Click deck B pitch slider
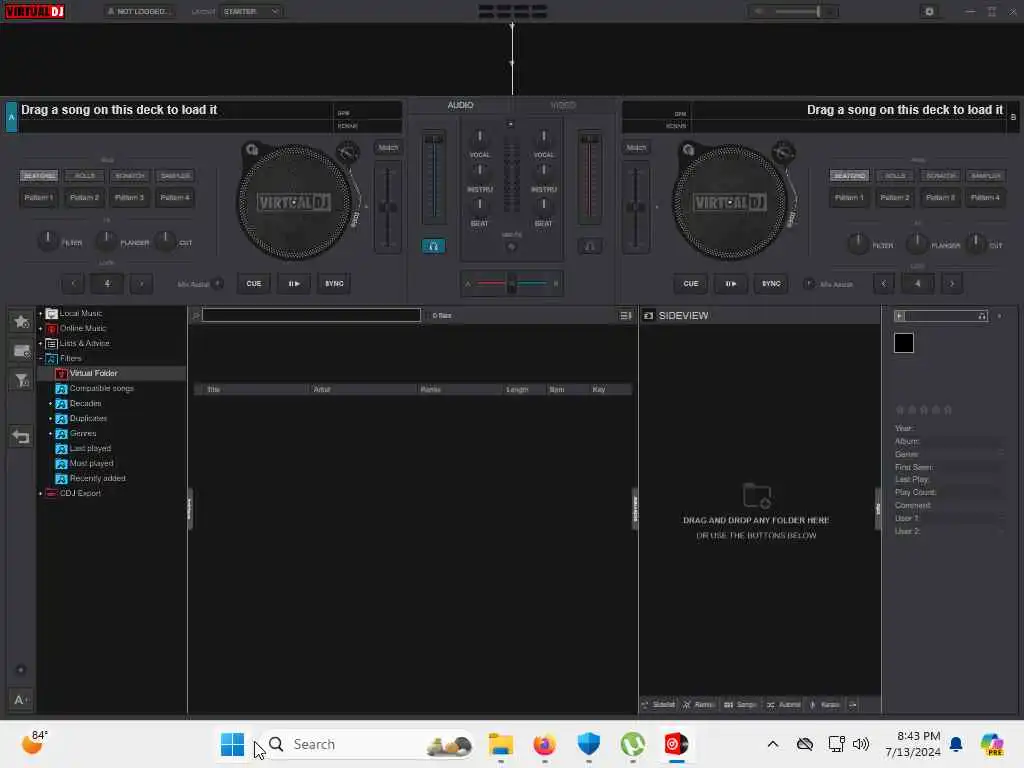The image size is (1024, 768). [x=635, y=208]
